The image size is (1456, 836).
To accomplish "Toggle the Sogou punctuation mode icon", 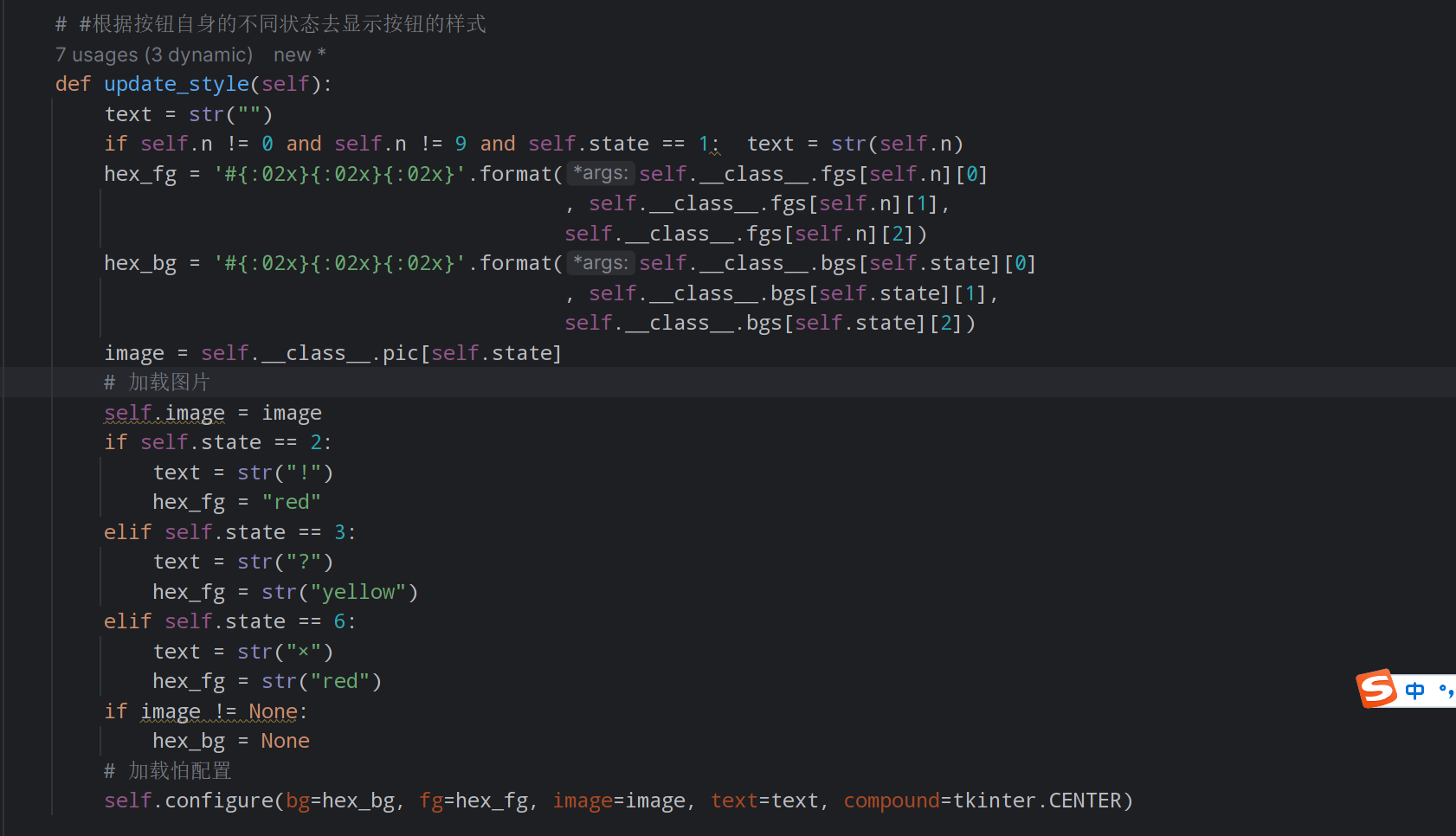I will (1446, 691).
